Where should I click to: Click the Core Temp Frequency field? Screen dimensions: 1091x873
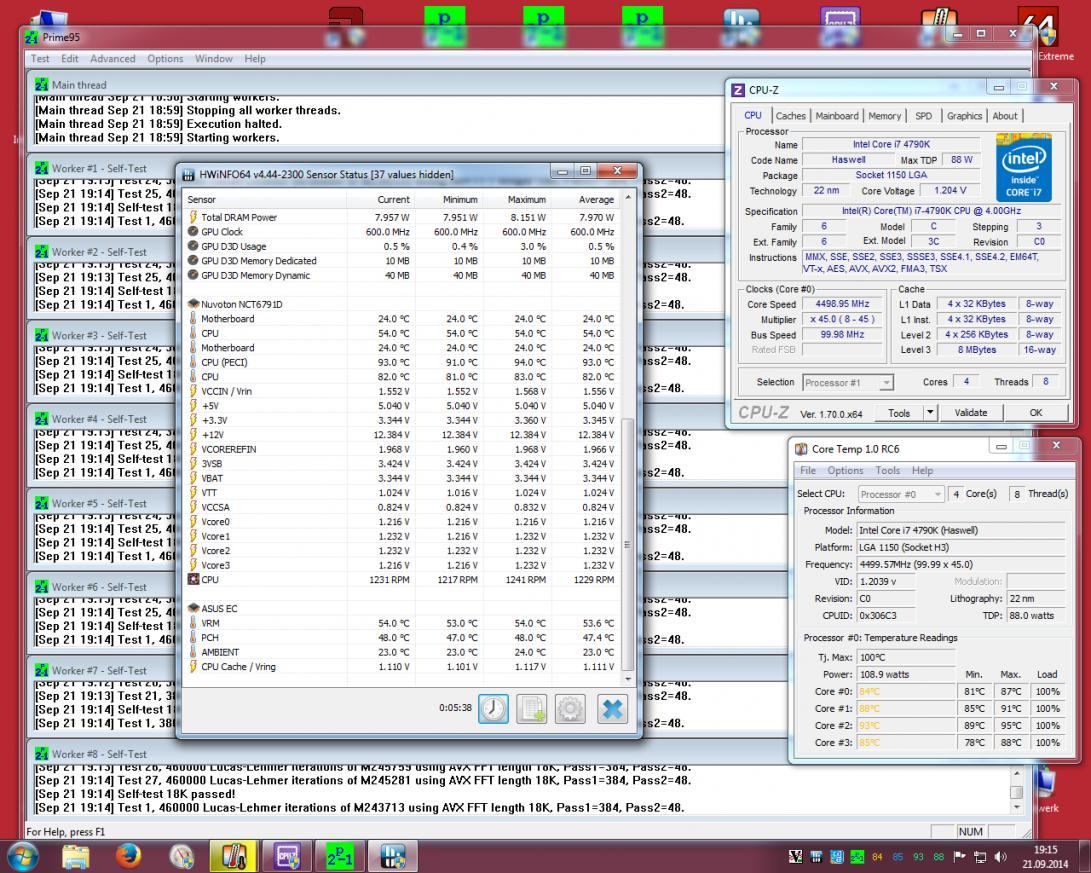(960, 564)
